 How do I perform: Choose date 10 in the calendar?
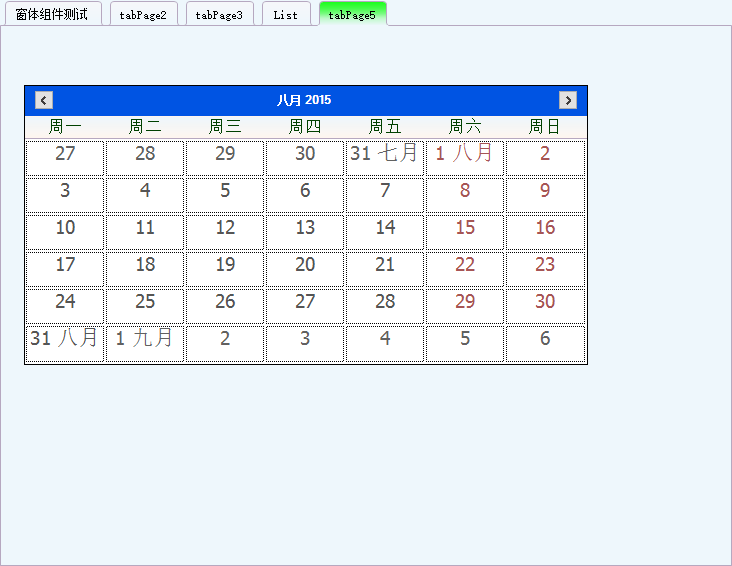65,232
